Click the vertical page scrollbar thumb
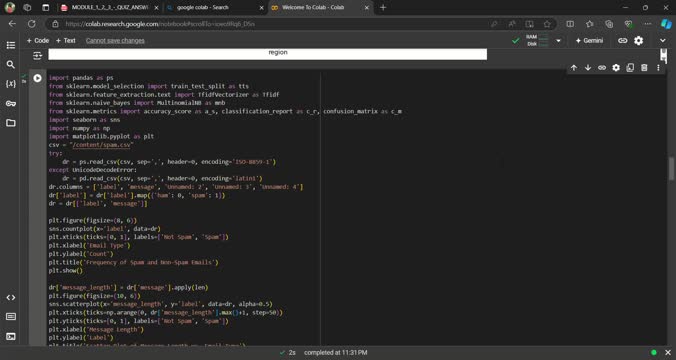 pyautogui.click(x=671, y=169)
